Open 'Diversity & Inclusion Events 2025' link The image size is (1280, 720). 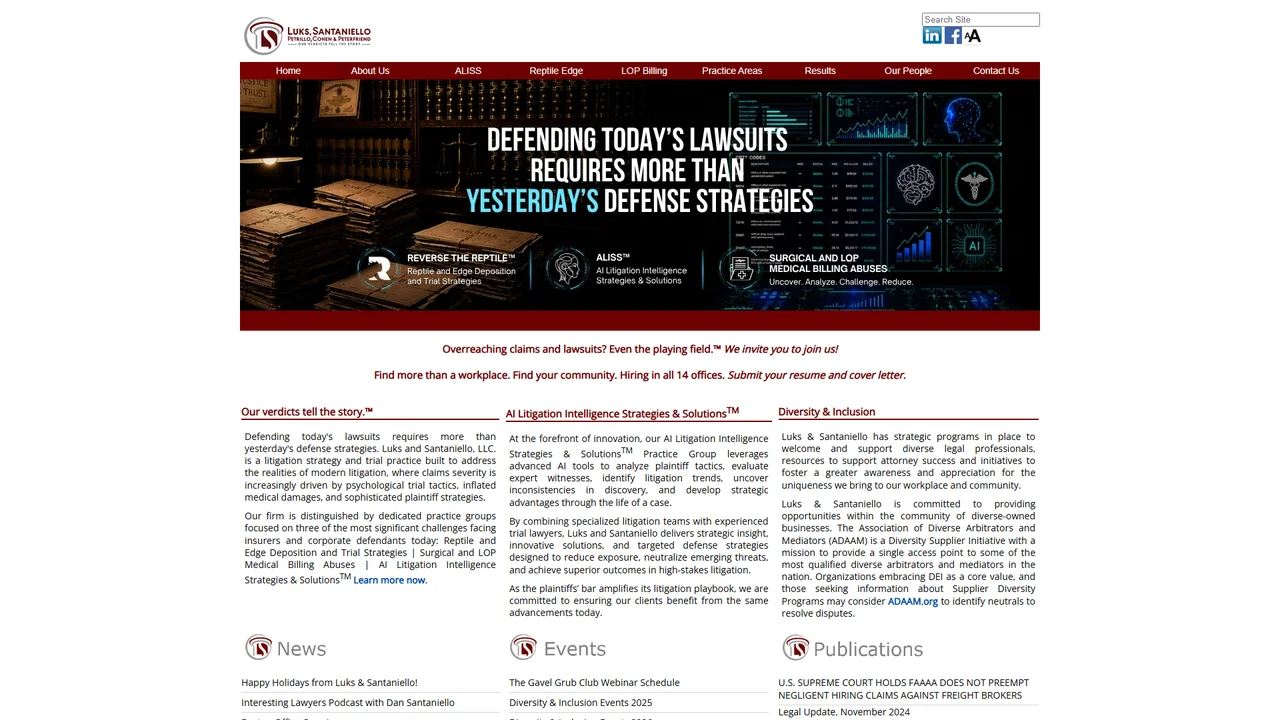580,702
